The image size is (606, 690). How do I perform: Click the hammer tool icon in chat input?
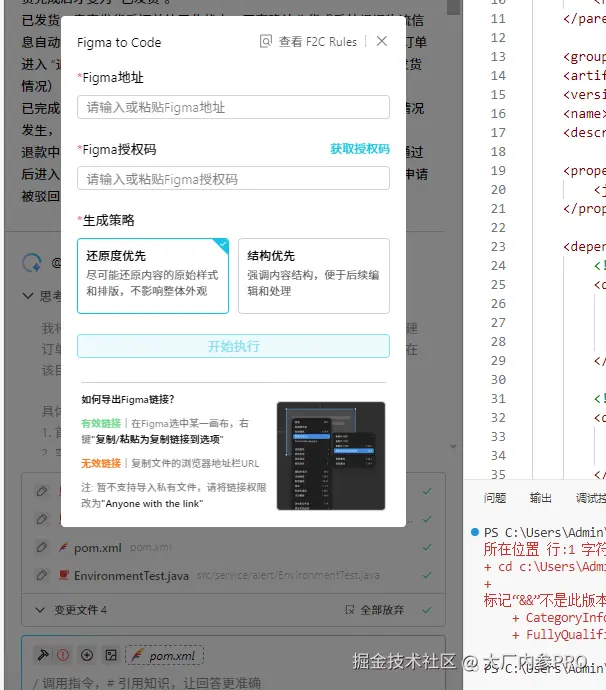click(x=43, y=655)
